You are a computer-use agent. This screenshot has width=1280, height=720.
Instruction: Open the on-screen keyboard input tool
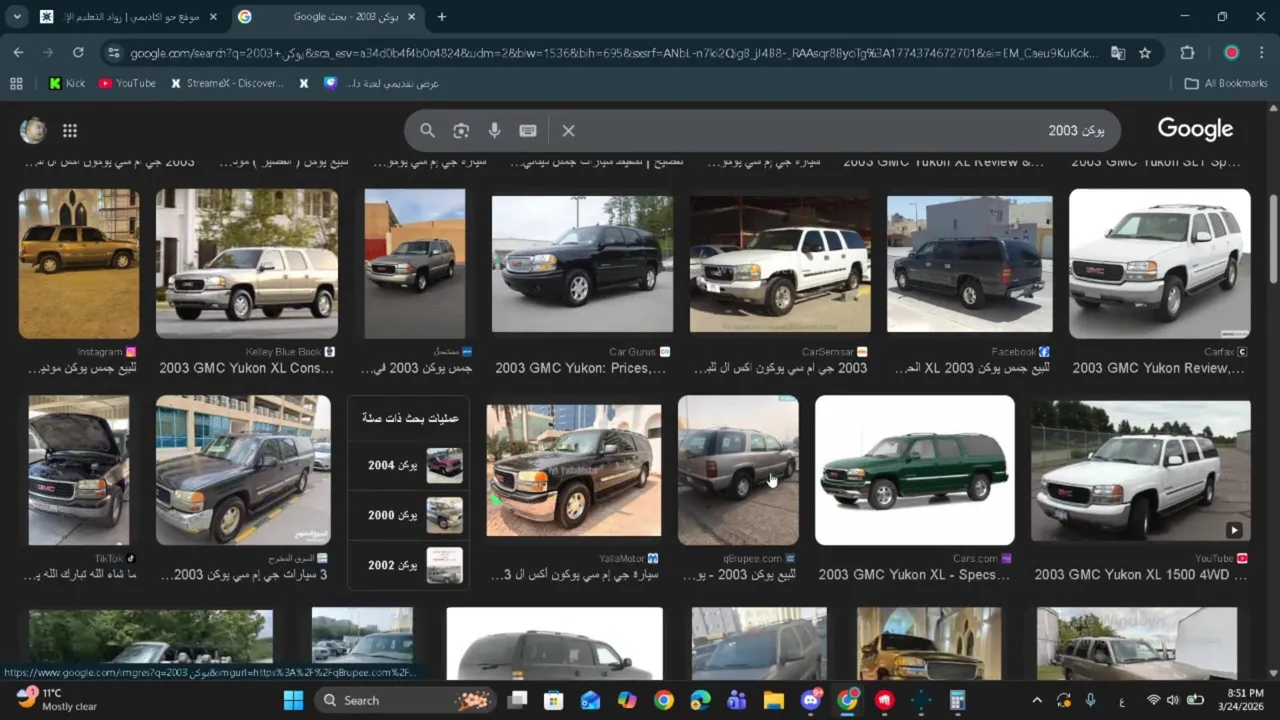pos(528,131)
